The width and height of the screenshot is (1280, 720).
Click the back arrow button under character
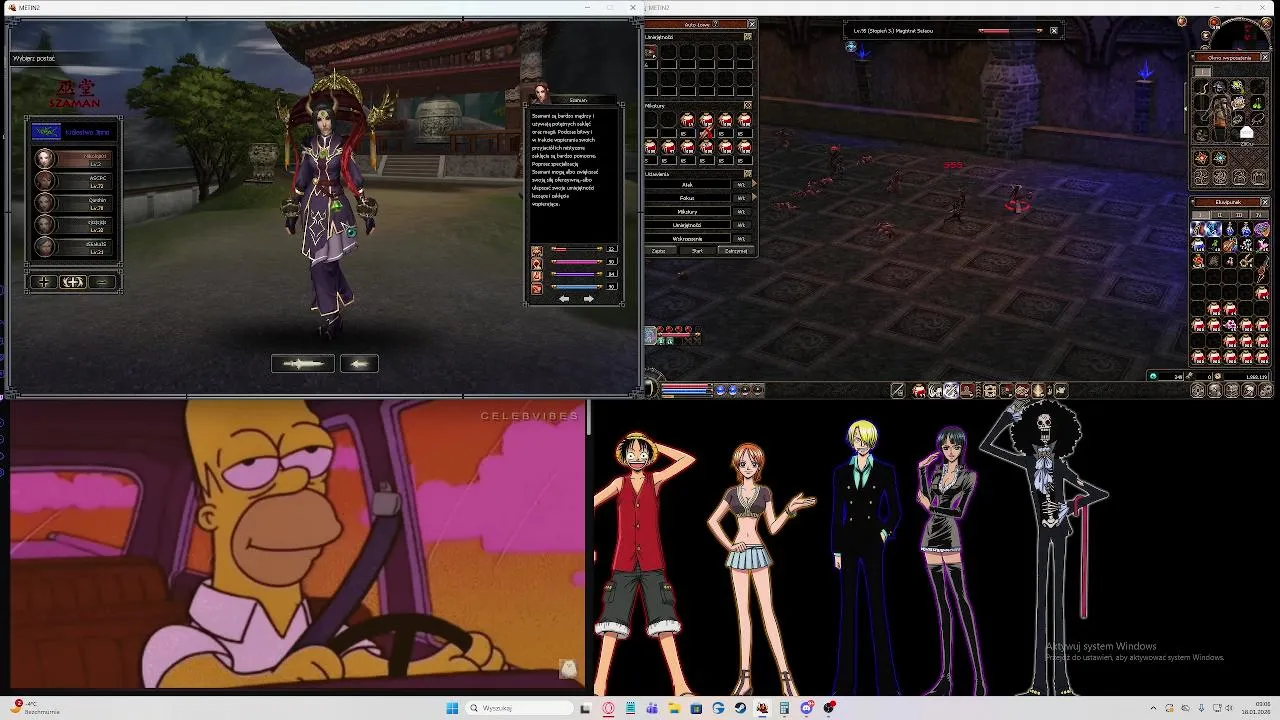pyautogui.click(x=359, y=364)
